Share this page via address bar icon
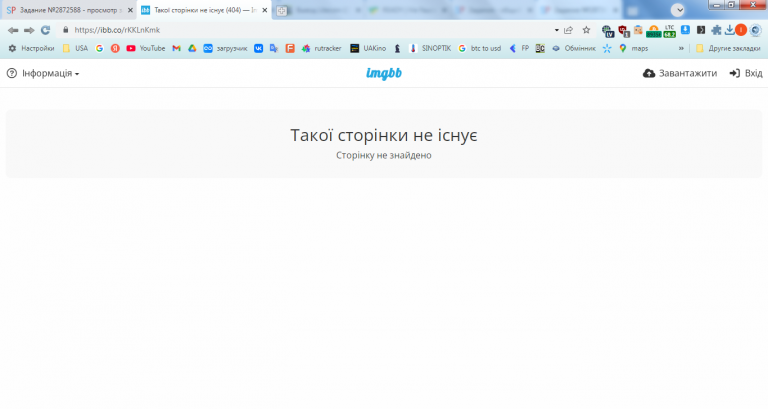The width and height of the screenshot is (768, 409). 569,30
